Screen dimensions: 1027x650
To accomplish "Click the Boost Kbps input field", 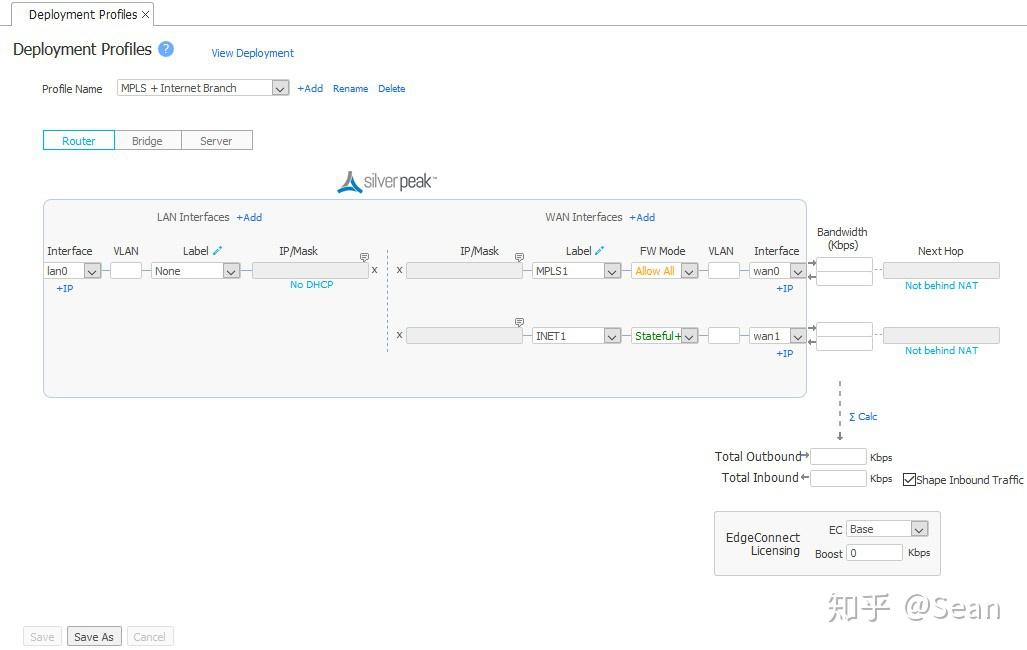I will 874,552.
